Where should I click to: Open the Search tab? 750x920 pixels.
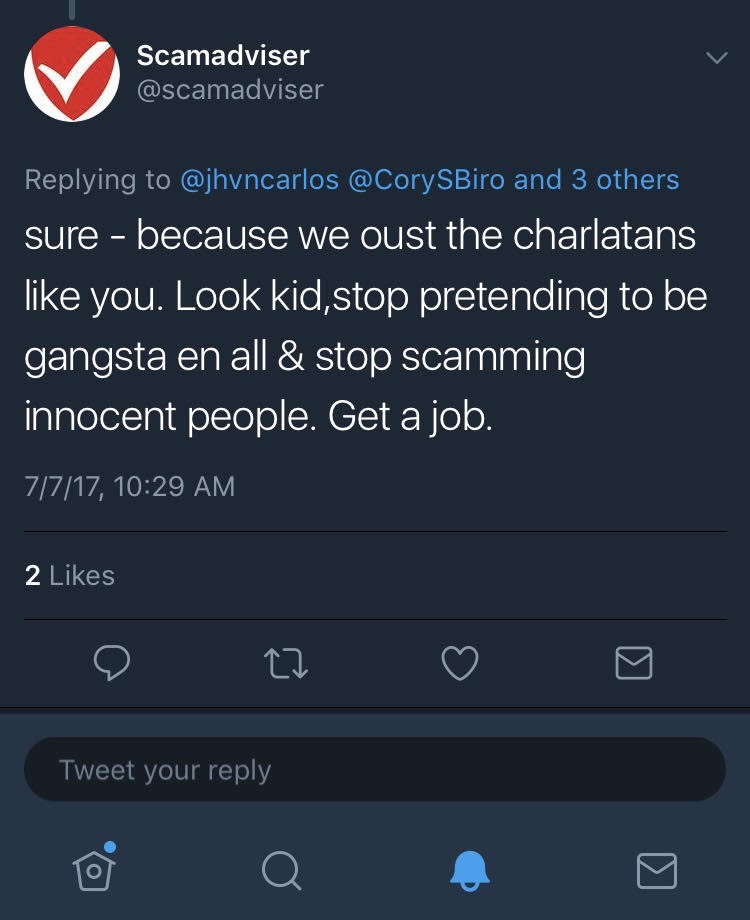click(x=281, y=870)
